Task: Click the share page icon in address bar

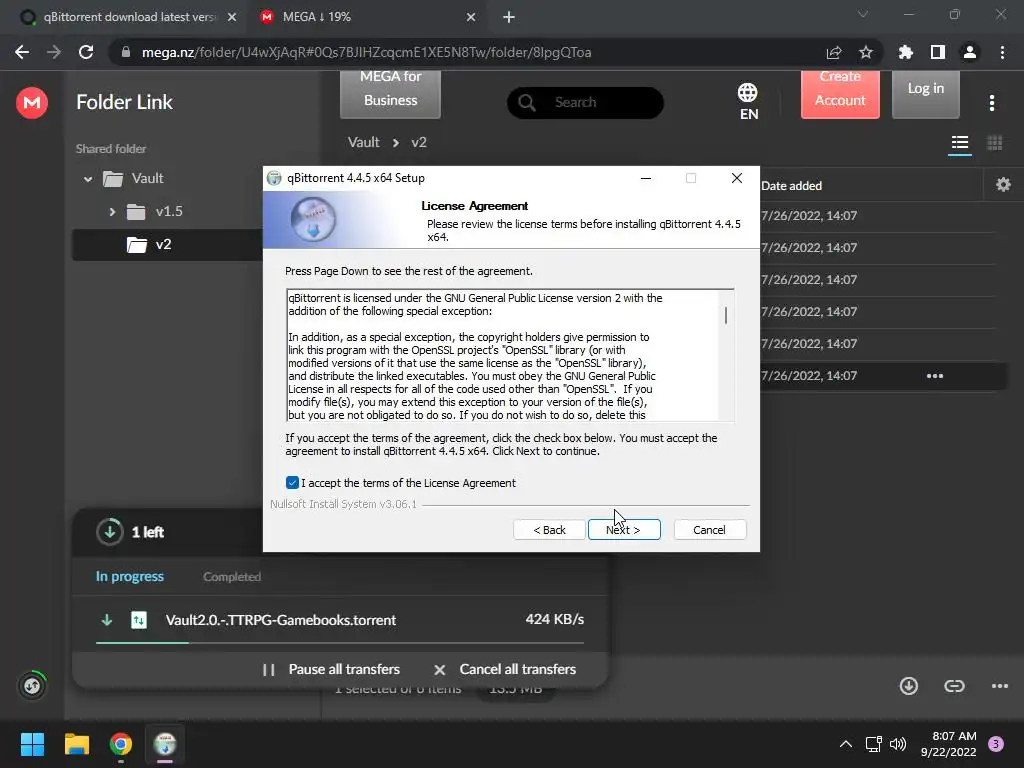Action: coord(834,52)
